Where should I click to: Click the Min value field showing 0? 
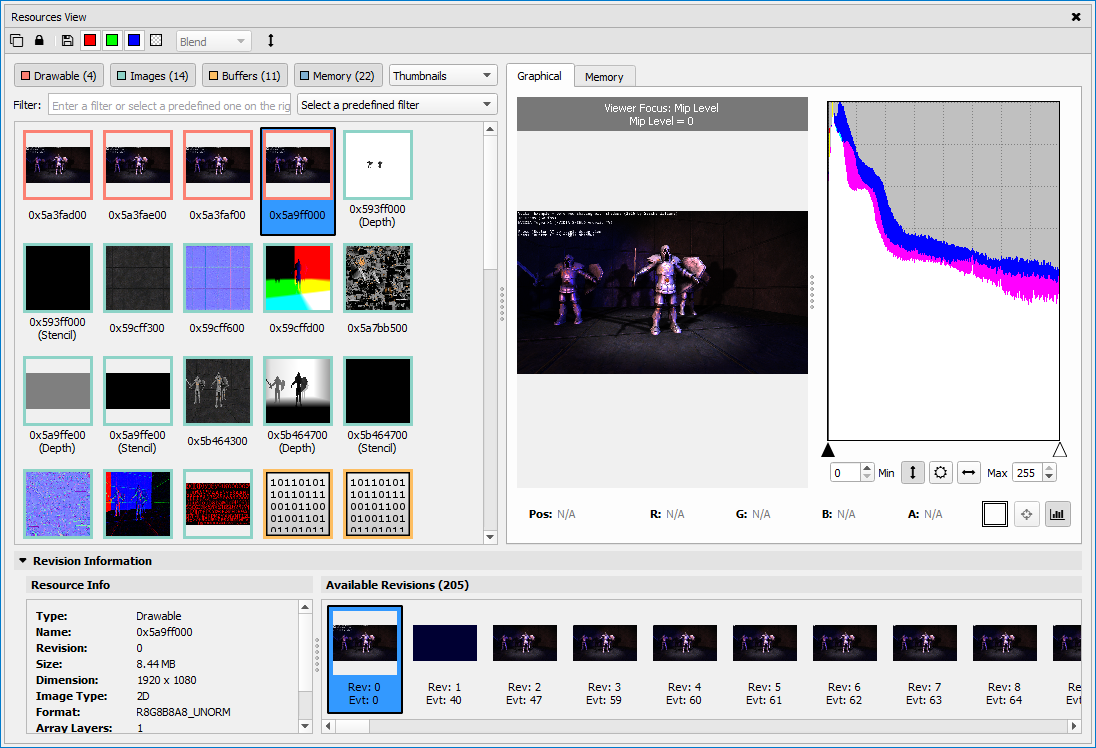coord(845,473)
